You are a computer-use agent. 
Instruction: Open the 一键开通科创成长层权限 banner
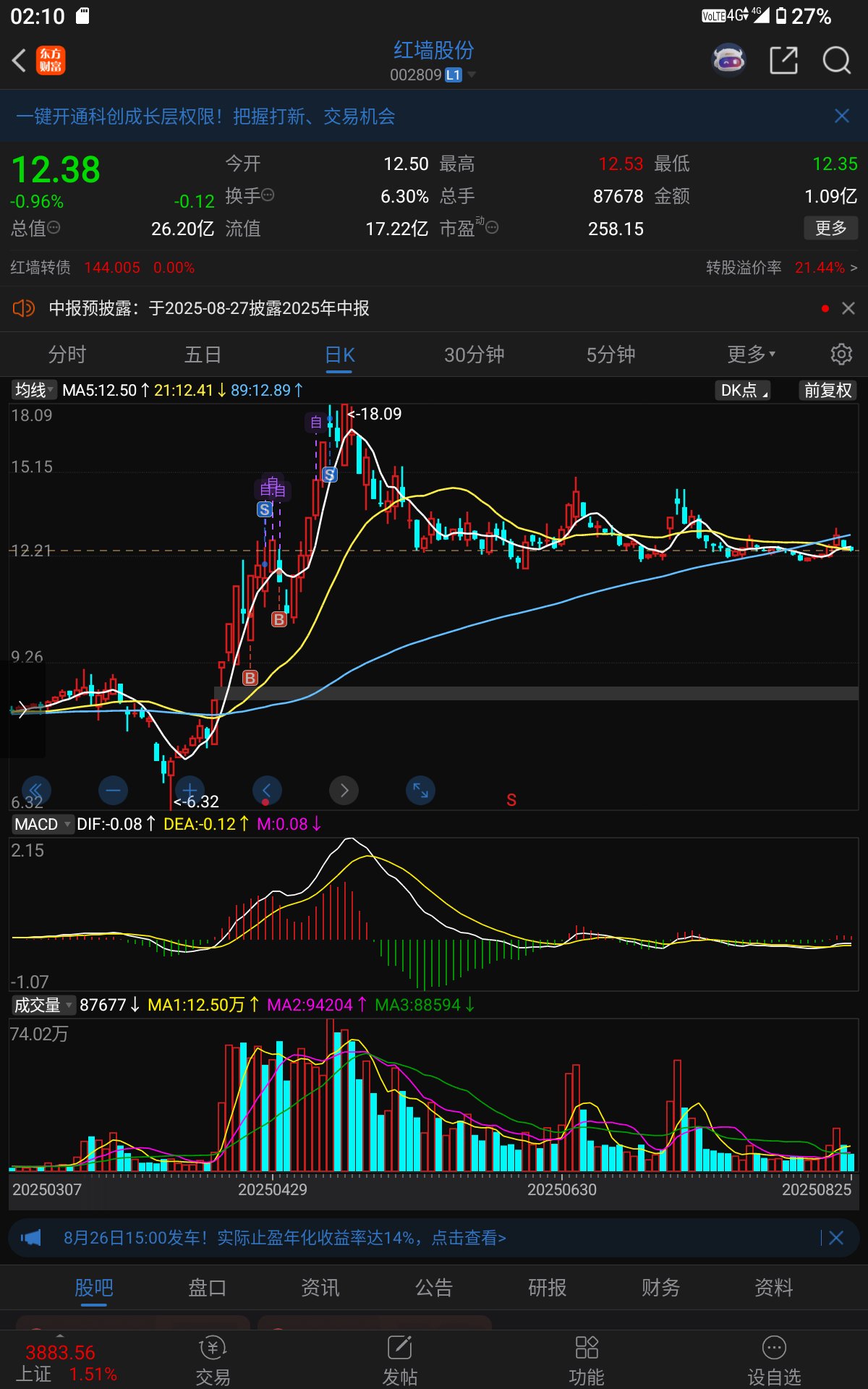[205, 116]
